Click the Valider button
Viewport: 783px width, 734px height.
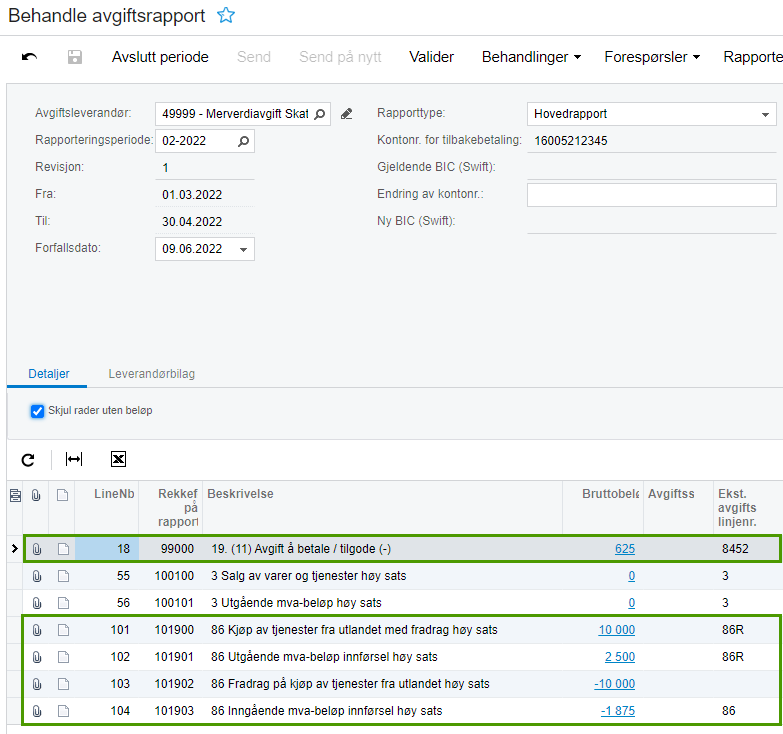pyautogui.click(x=432, y=57)
